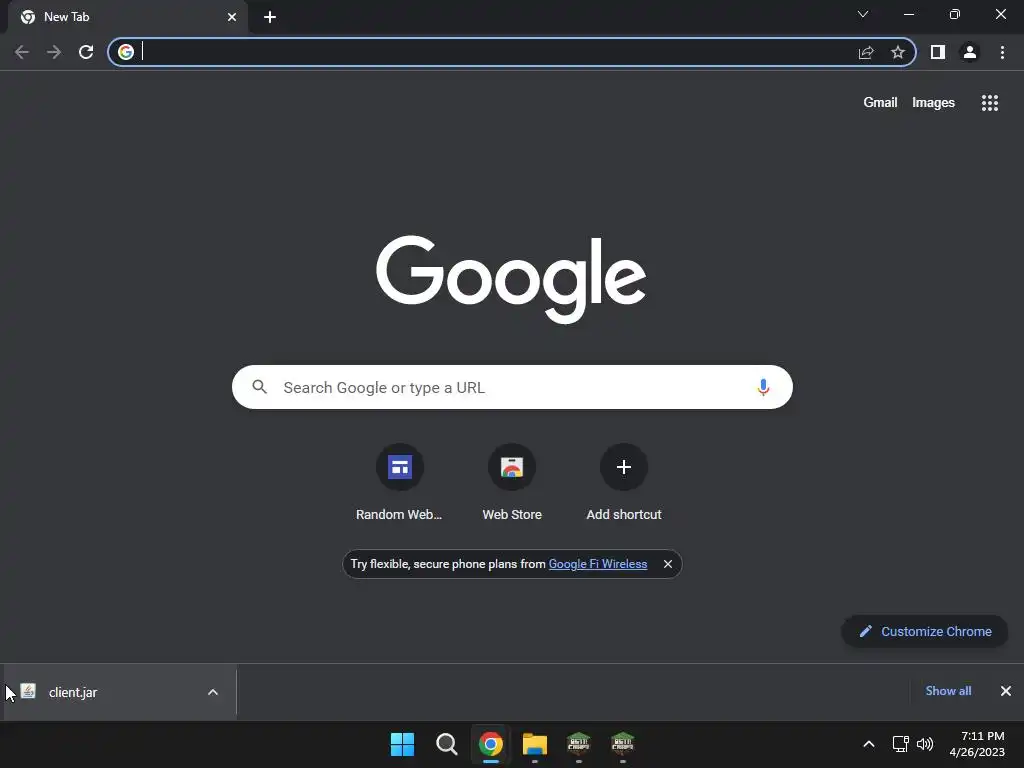Start voice search with microphone icon
1024x768 pixels.
pyautogui.click(x=763, y=387)
